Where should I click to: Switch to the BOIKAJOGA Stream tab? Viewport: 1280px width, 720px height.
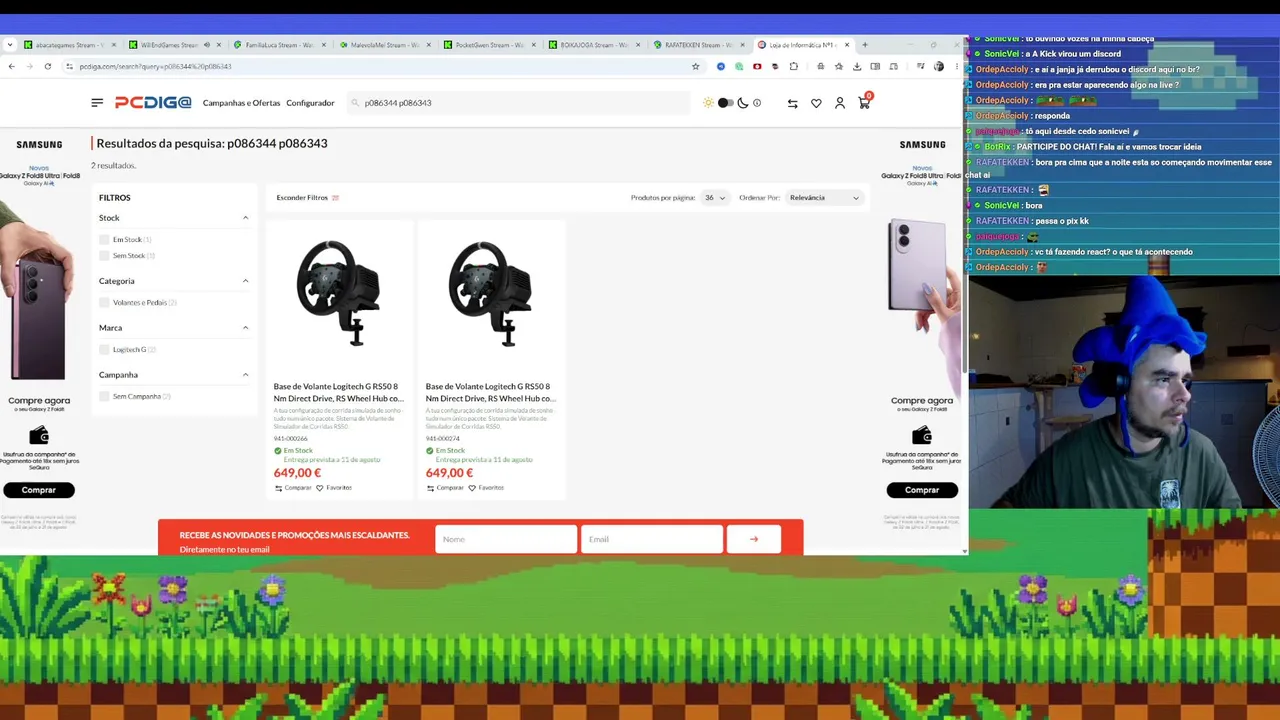coord(595,45)
